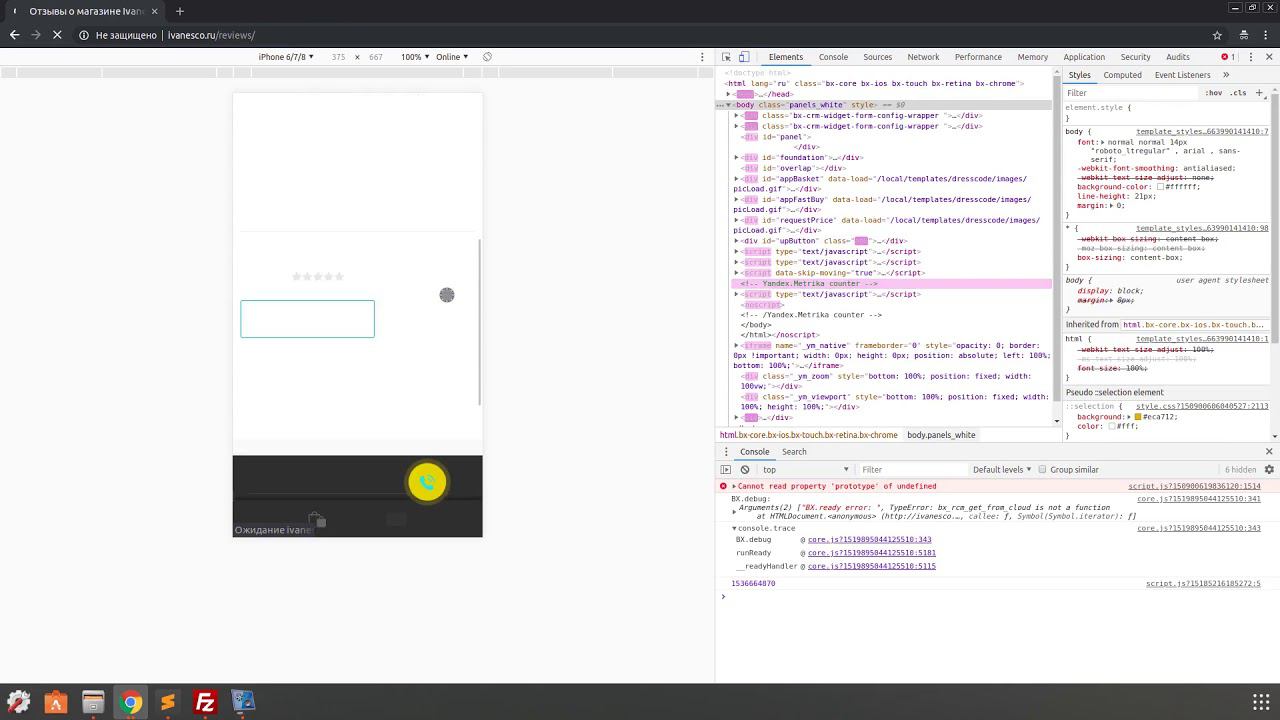Open script.js?150900619836120:1514 source link
The width and height of the screenshot is (1280, 720).
(x=1194, y=486)
